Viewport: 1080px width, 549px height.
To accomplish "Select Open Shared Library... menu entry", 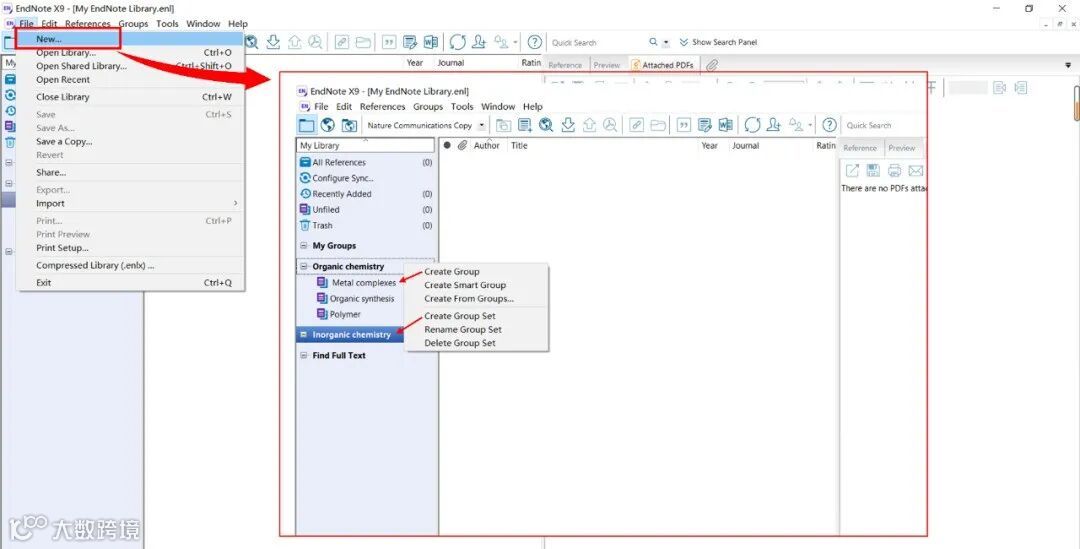I will [x=81, y=66].
